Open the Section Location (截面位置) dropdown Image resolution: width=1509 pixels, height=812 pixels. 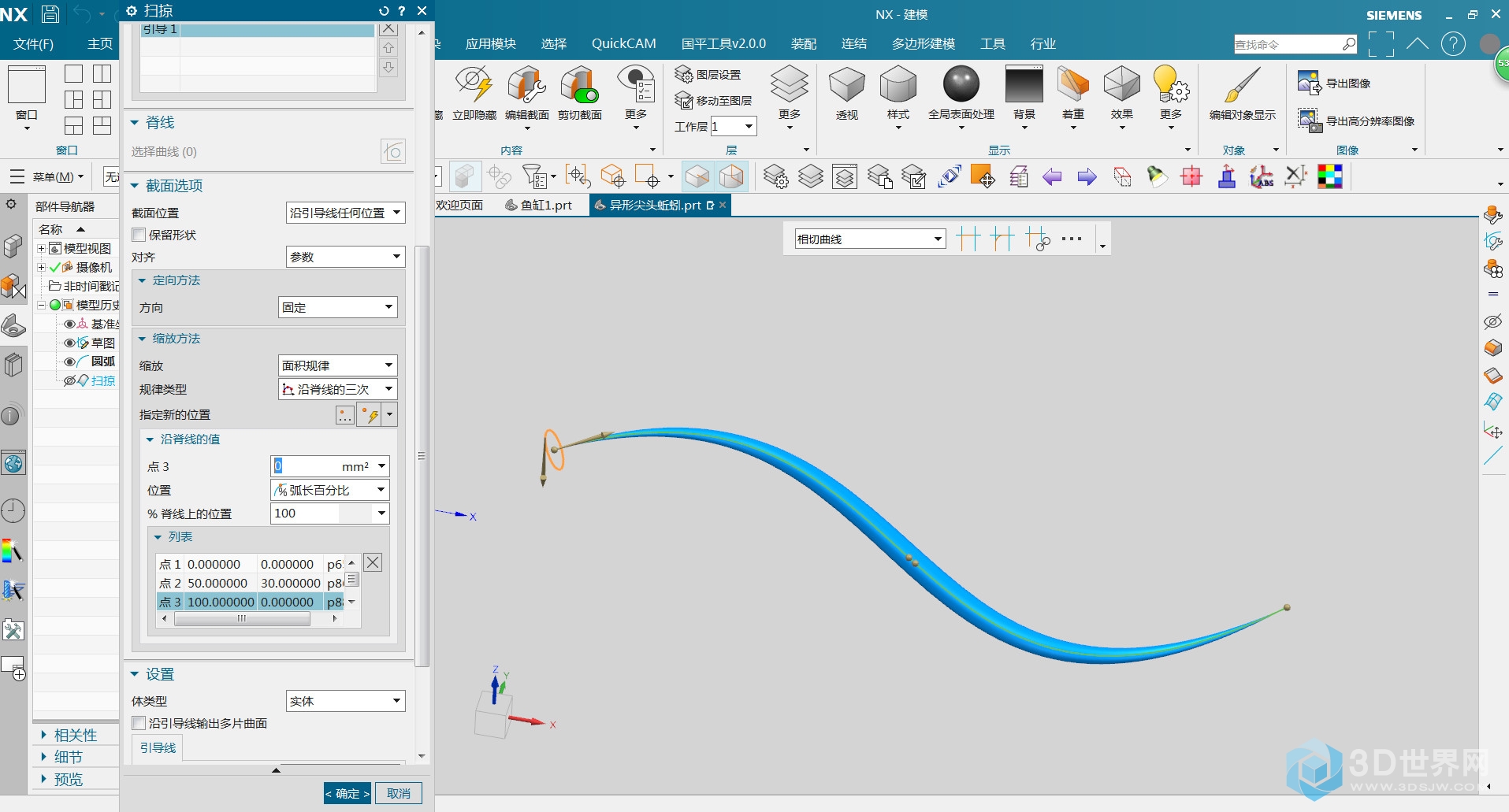pyautogui.click(x=345, y=213)
